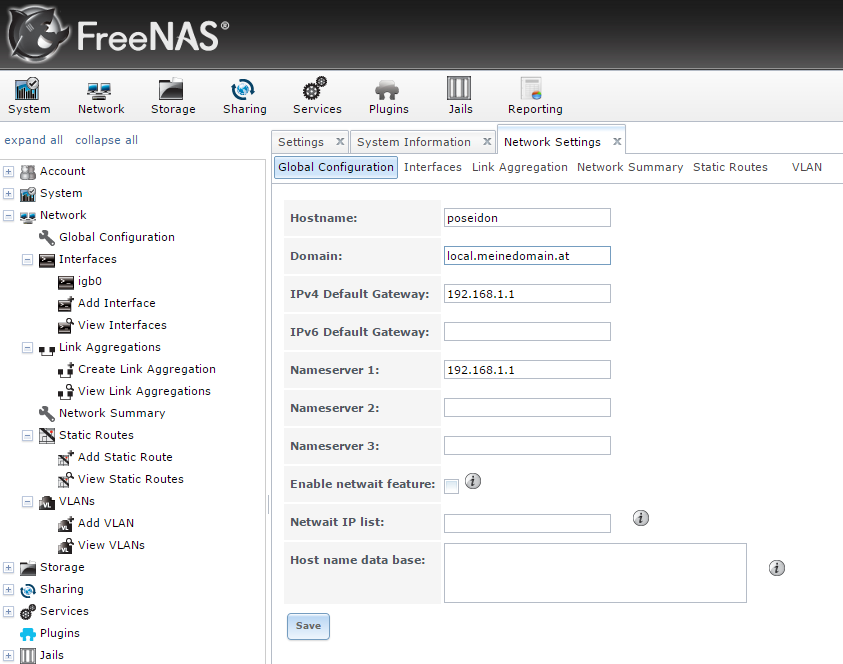Show info for netwait feature
This screenshot has height=664, width=843.
click(473, 481)
